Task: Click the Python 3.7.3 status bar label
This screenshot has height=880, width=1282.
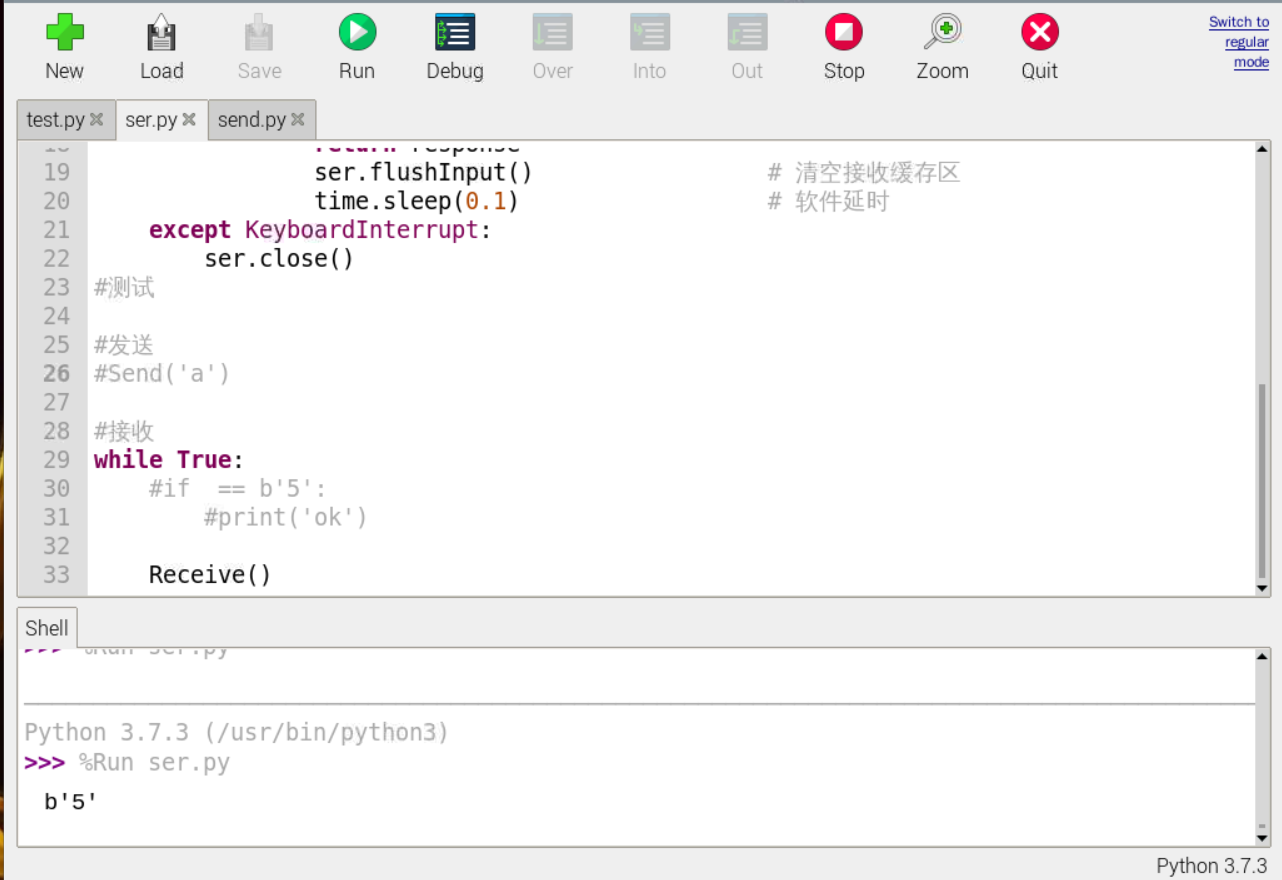Action: (x=1212, y=865)
